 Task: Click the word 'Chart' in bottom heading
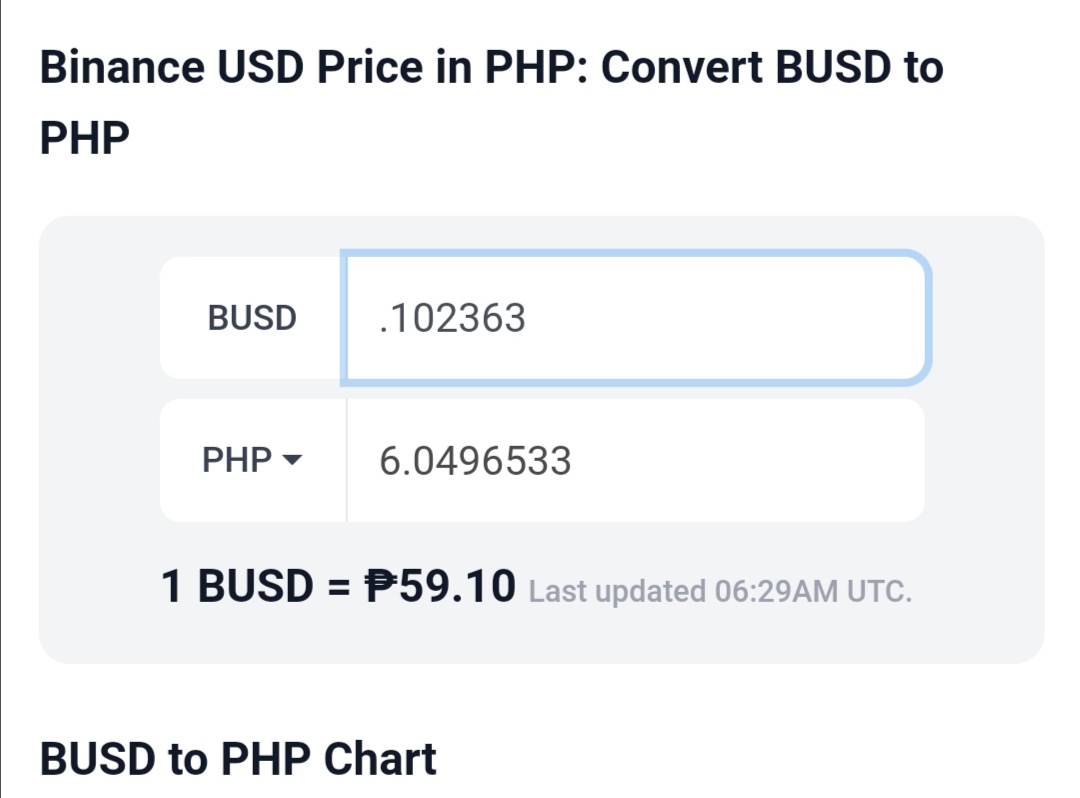[380, 759]
